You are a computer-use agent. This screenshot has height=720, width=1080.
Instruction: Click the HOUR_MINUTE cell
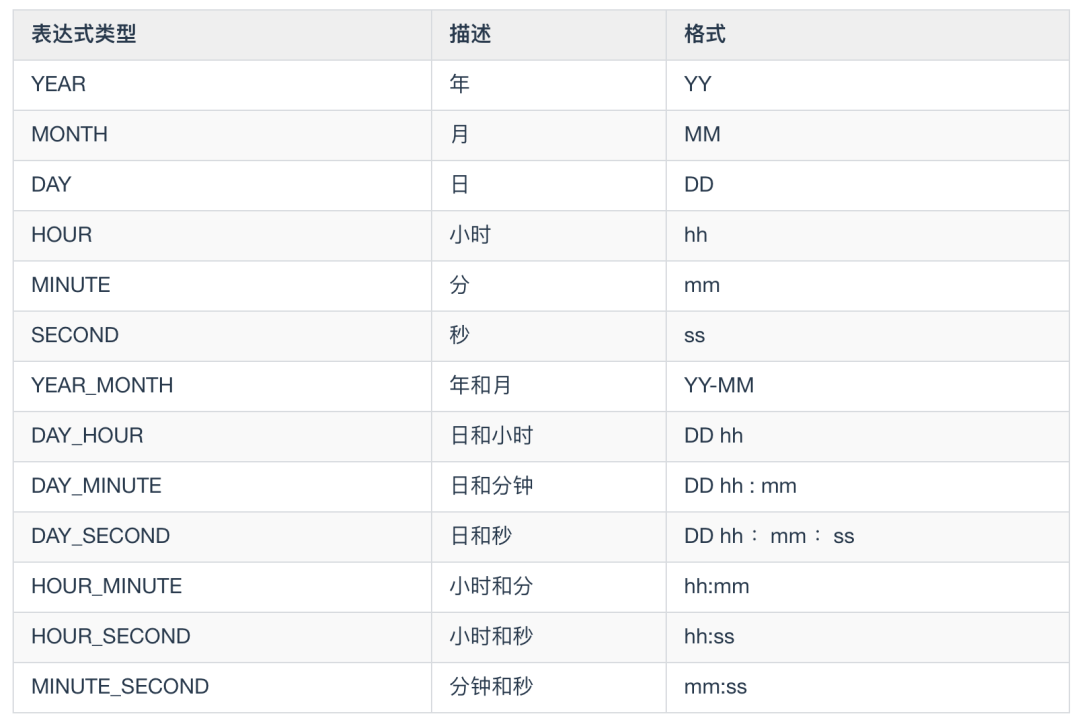click(x=107, y=586)
